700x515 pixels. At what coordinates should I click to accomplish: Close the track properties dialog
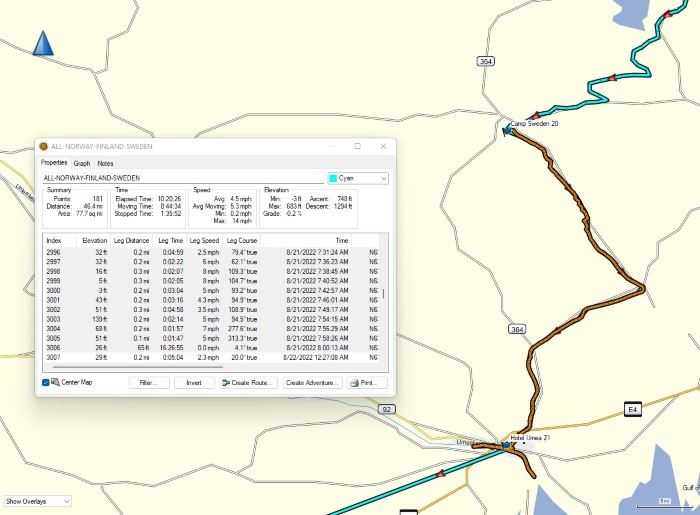(x=383, y=146)
